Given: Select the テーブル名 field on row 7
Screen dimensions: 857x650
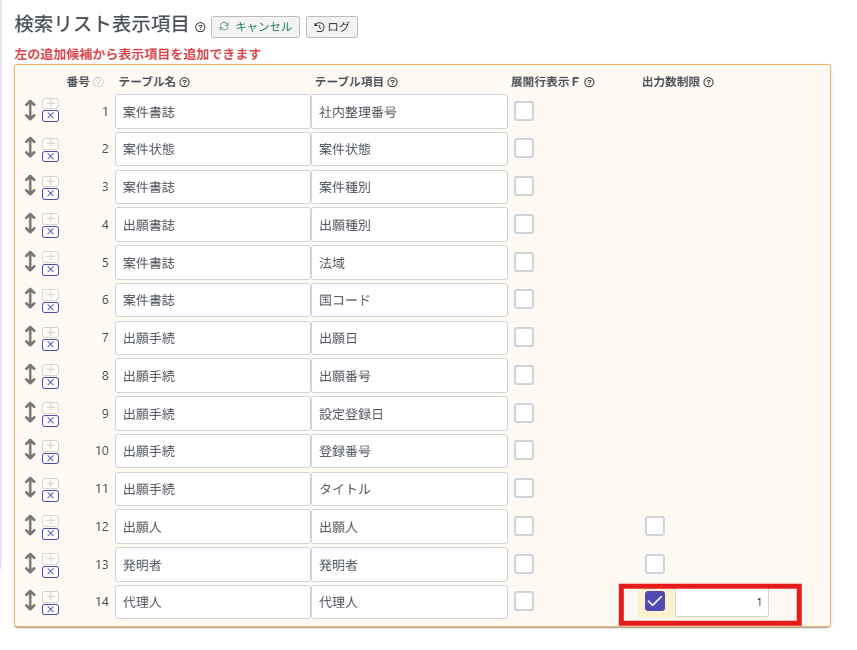Looking at the screenshot, I should [212, 338].
